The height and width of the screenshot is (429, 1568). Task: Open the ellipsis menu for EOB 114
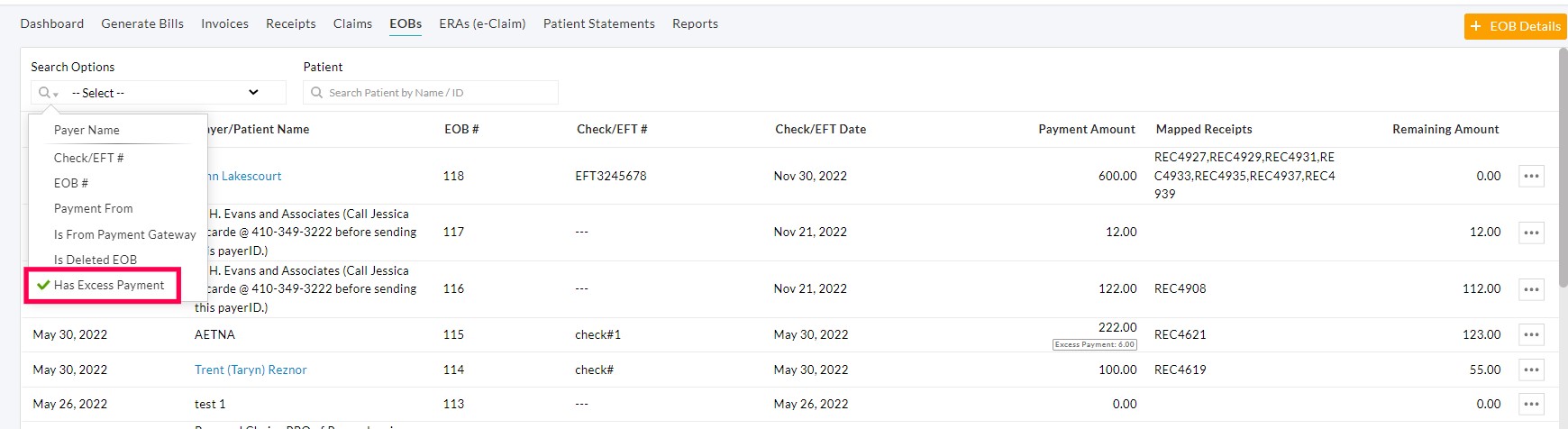tap(1530, 370)
